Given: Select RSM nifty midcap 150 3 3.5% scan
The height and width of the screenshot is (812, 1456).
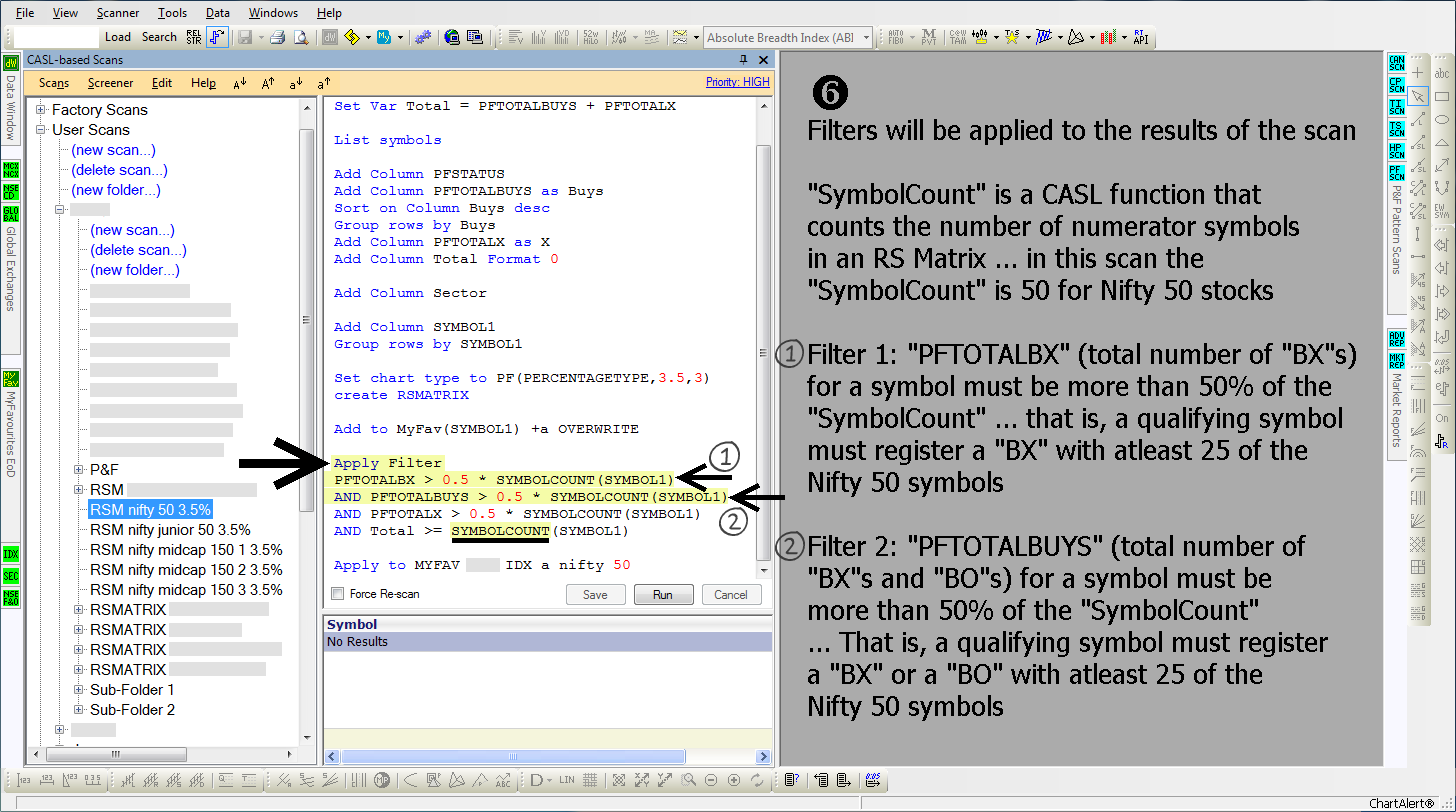Looking at the screenshot, I should click(x=186, y=590).
